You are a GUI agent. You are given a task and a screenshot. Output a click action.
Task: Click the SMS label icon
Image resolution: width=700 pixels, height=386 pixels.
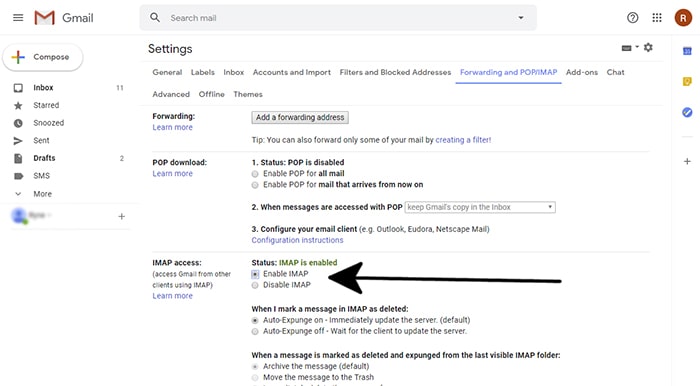pyautogui.click(x=18, y=176)
